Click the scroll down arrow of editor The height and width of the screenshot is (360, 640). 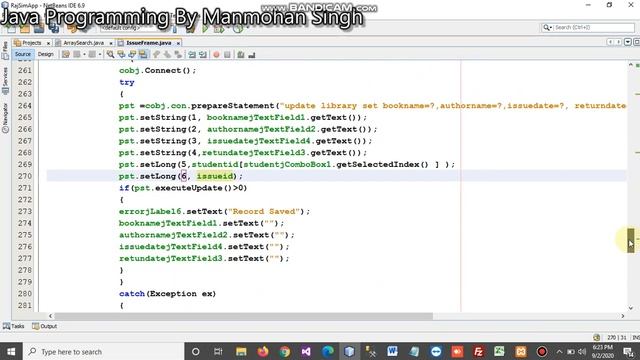tap(631, 308)
